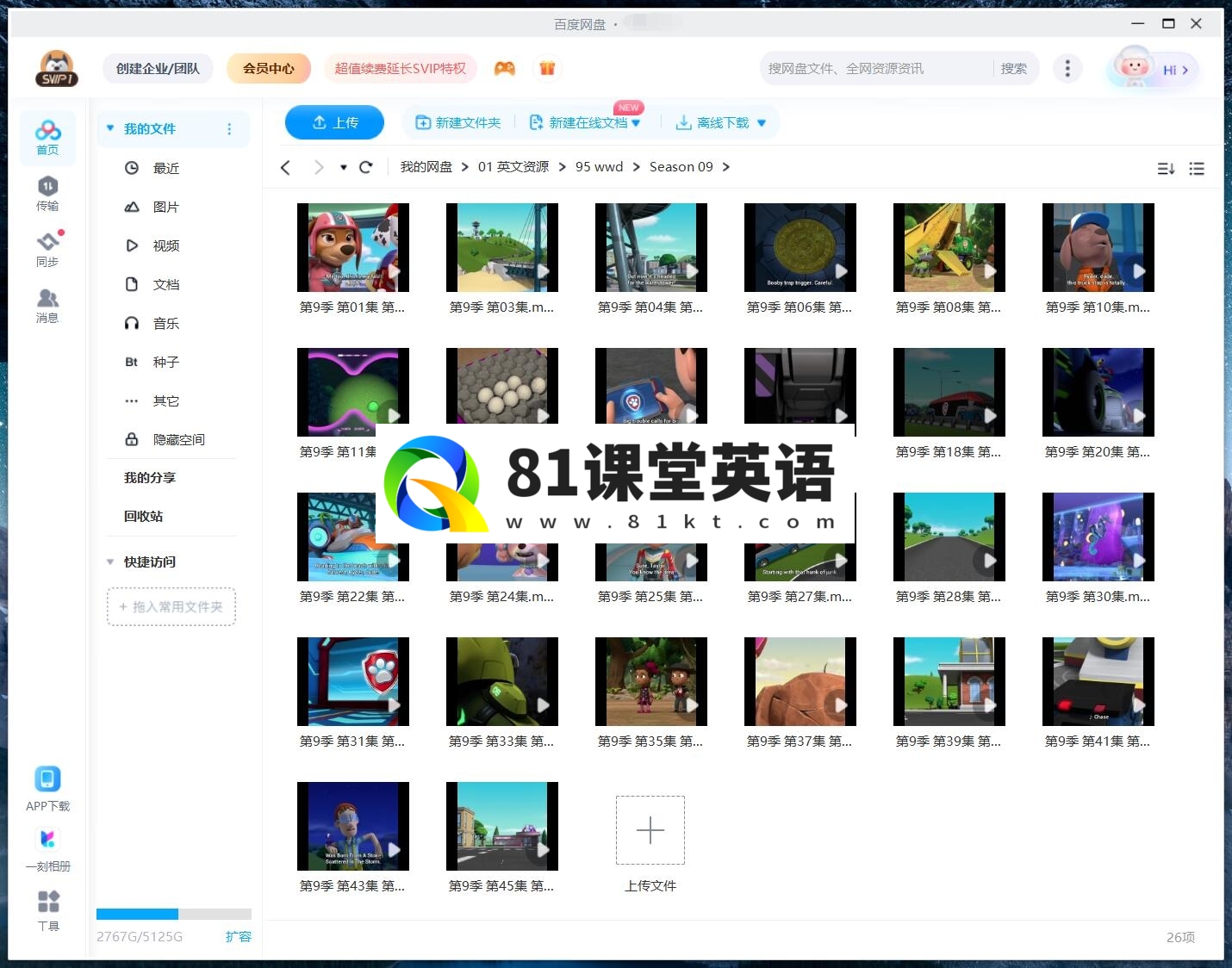Open video 第9季 第20集 thumbnail
Image resolution: width=1232 pixels, height=968 pixels.
tap(1098, 392)
